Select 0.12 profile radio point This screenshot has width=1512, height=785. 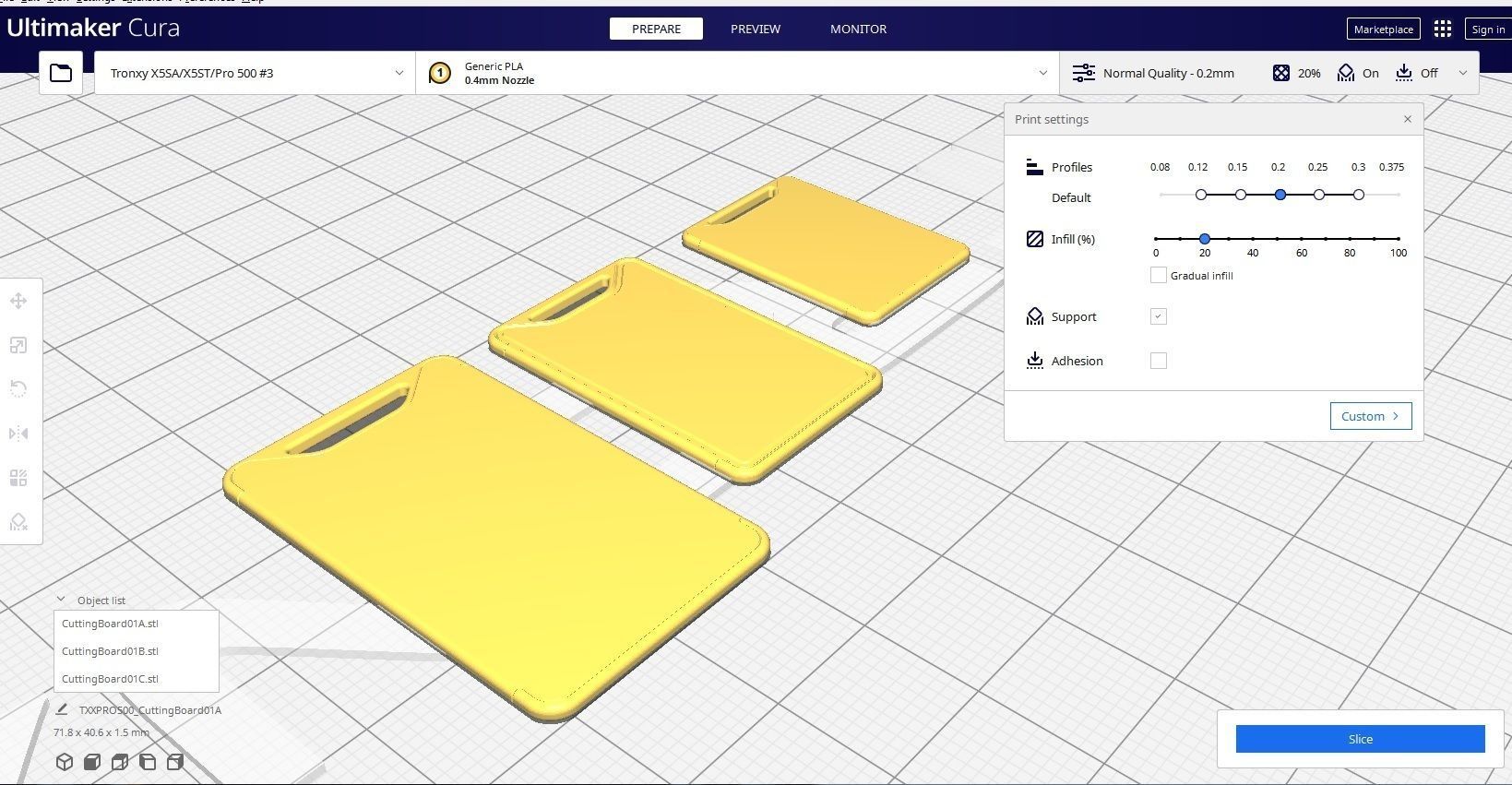pos(1201,195)
